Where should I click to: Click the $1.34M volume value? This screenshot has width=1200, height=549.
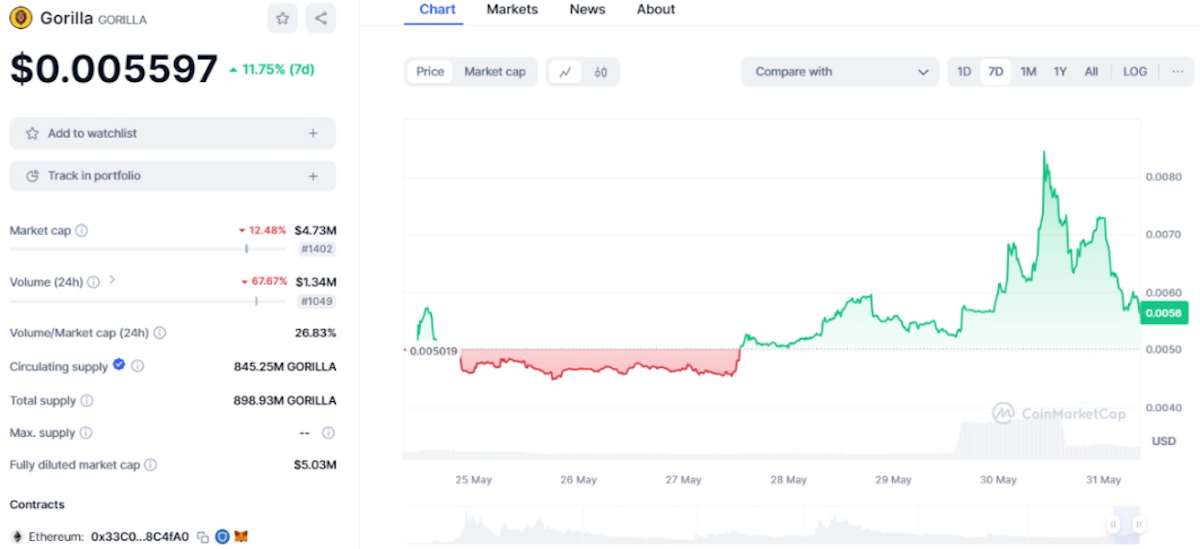pyautogui.click(x=315, y=282)
